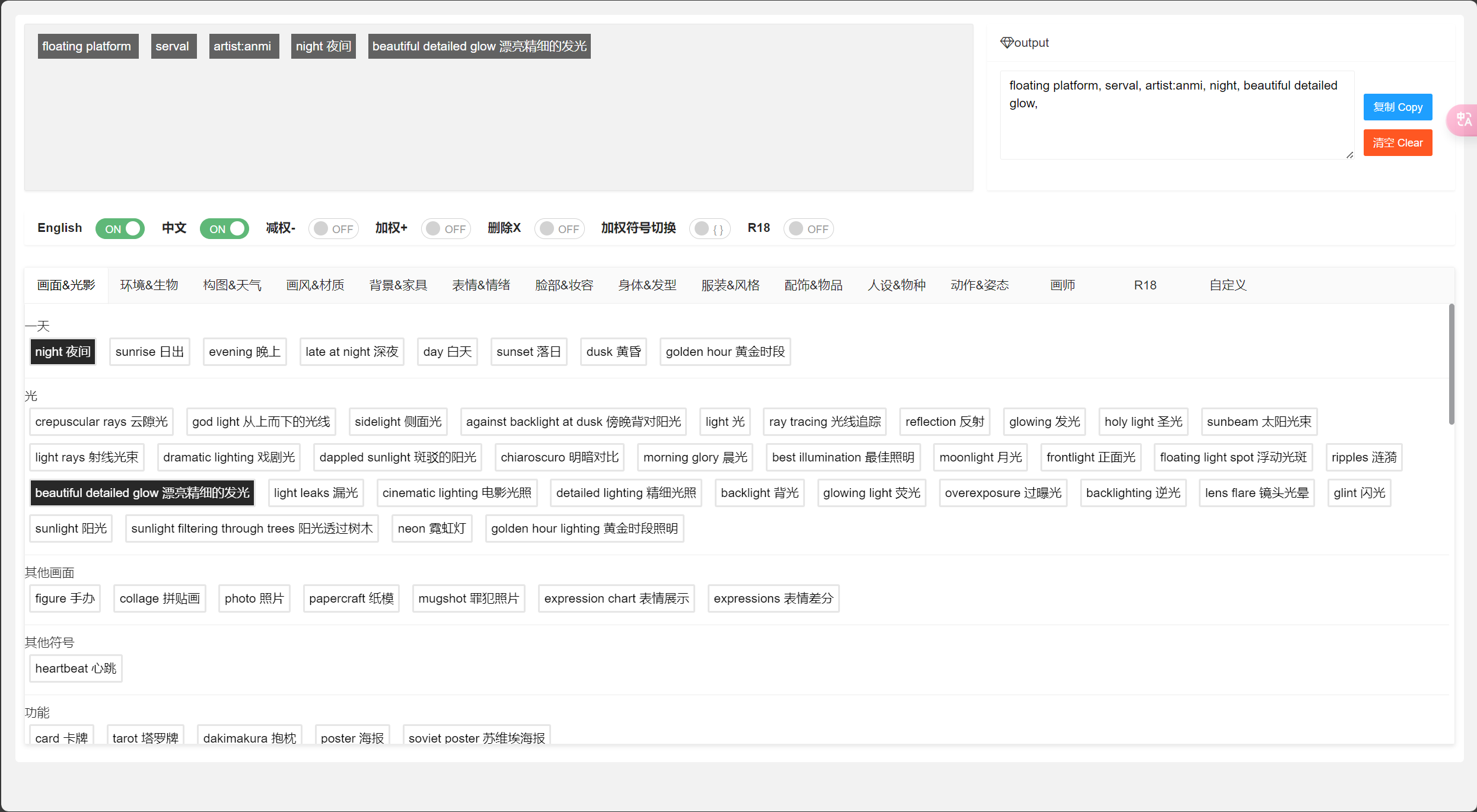Switch to the 画师 tab

[x=1062, y=285]
